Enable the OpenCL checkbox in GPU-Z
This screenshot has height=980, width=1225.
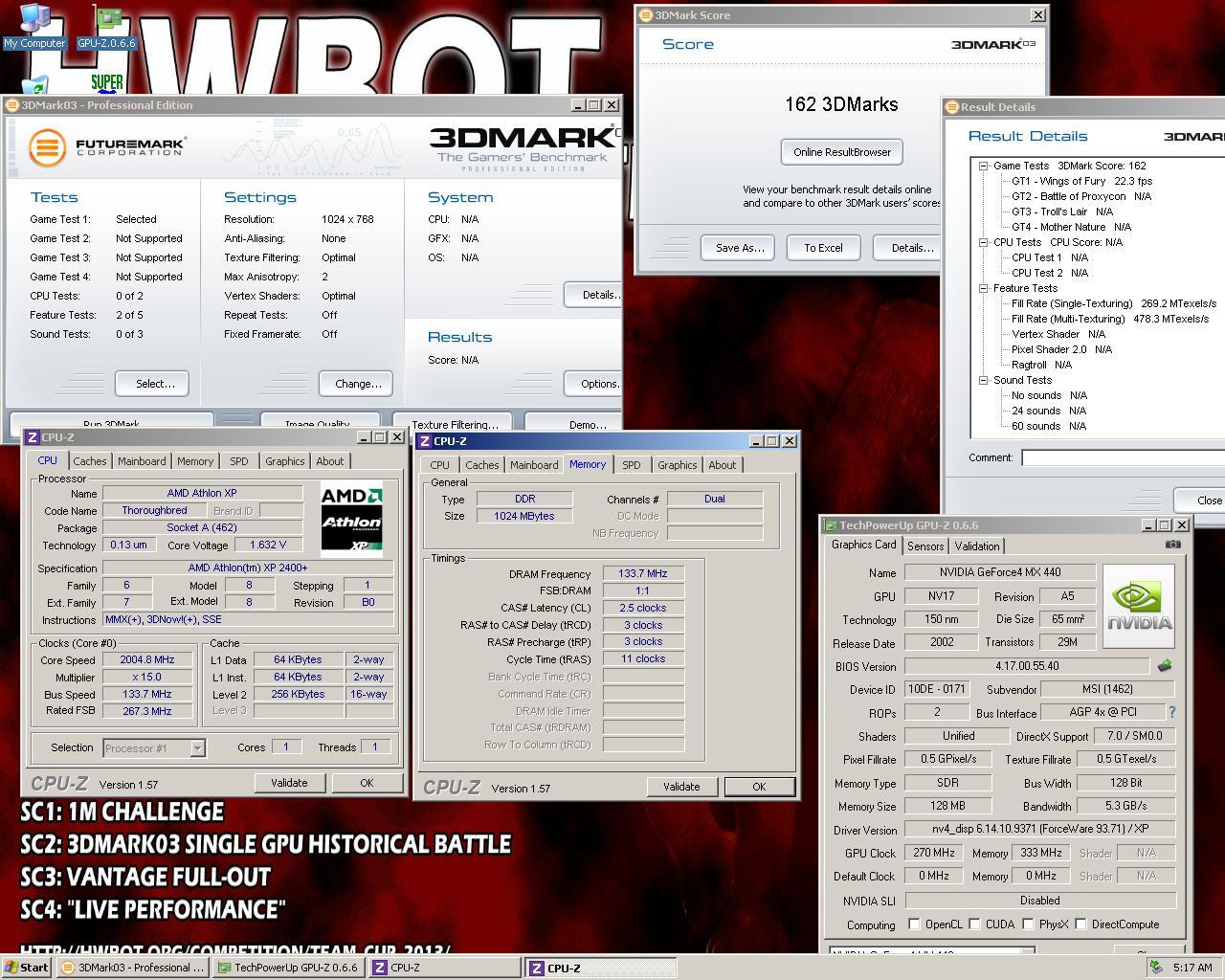914,924
